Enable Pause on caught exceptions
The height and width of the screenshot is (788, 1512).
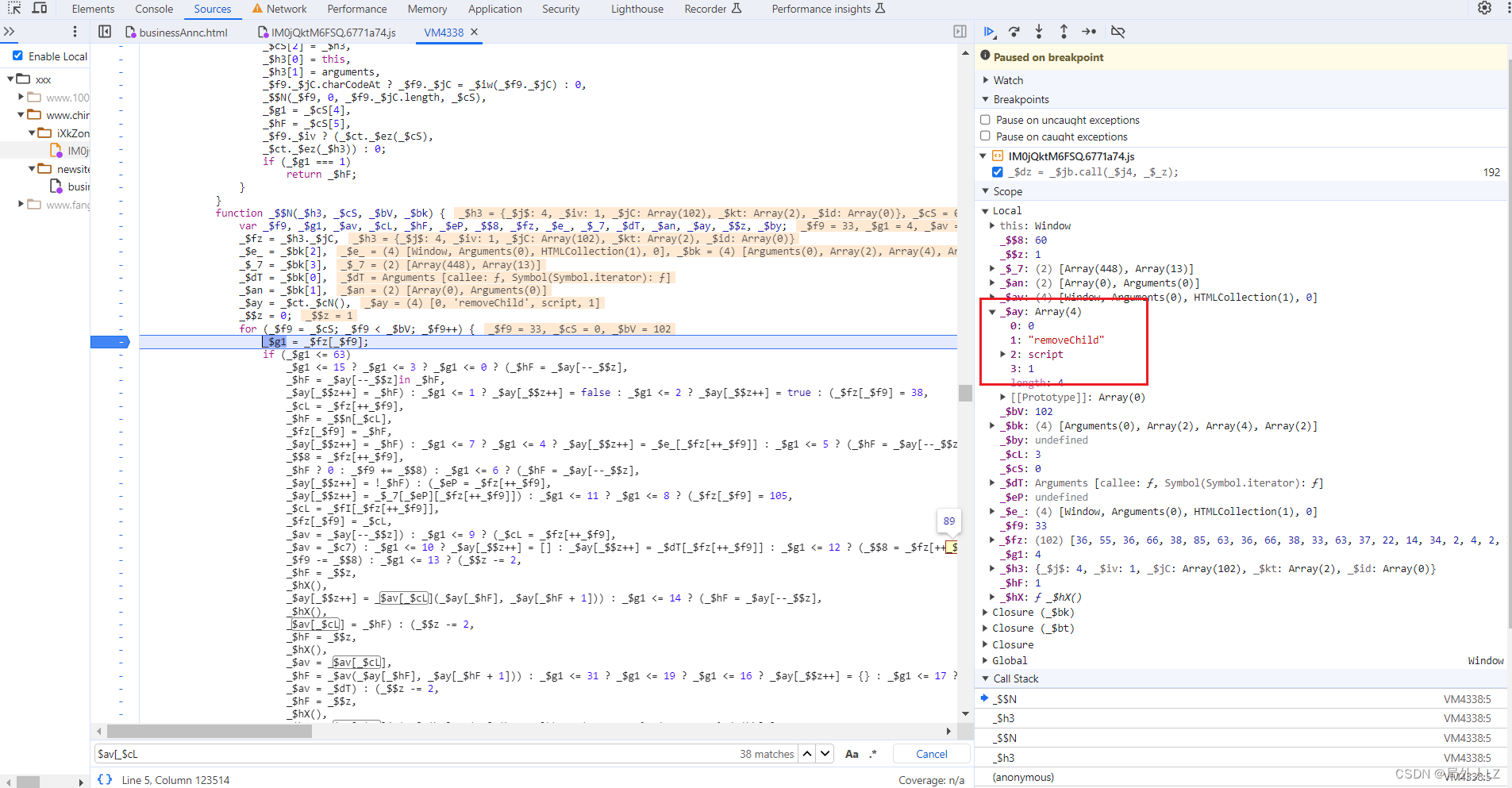(985, 136)
